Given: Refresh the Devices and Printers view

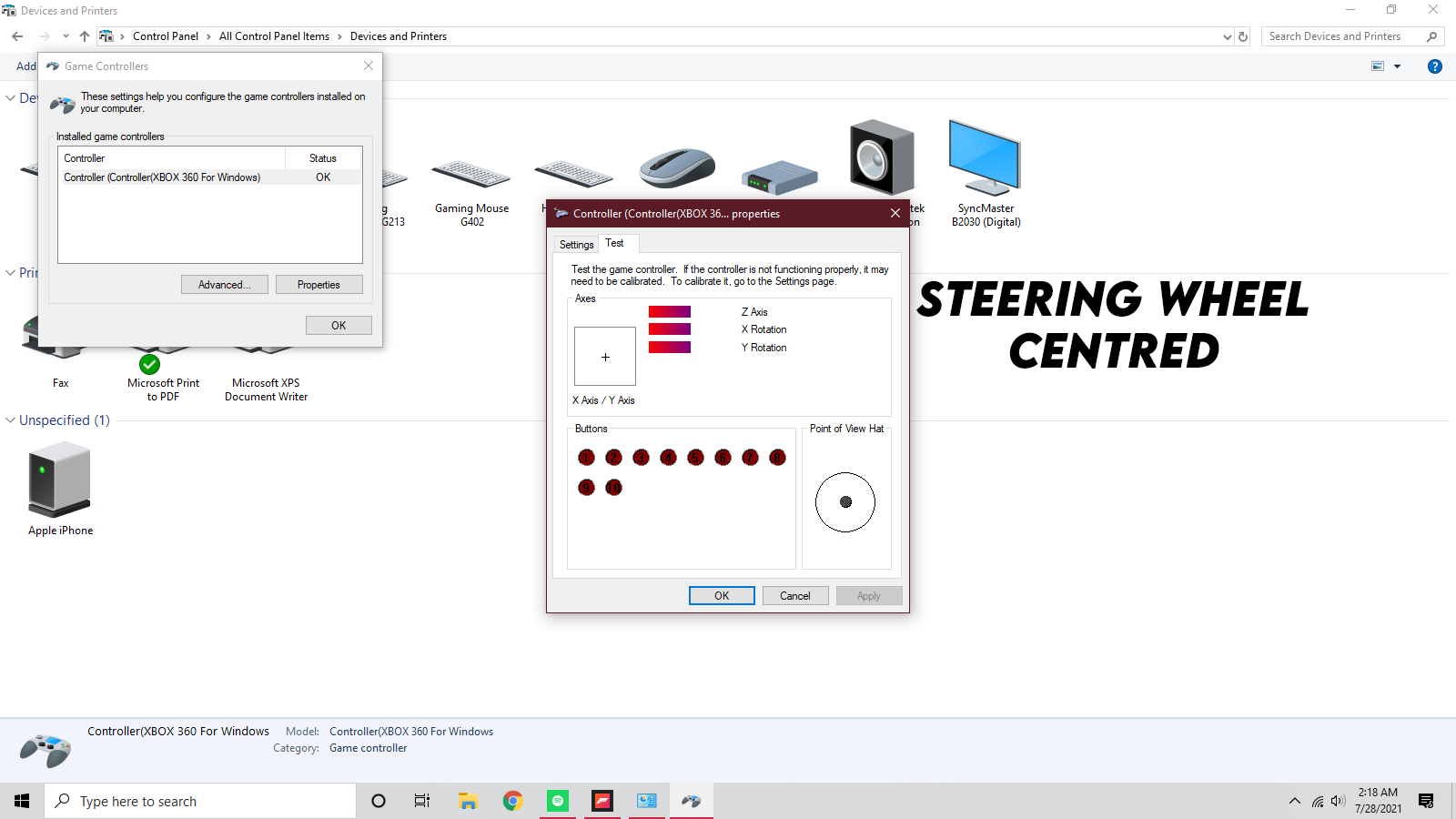Looking at the screenshot, I should click(x=1243, y=36).
